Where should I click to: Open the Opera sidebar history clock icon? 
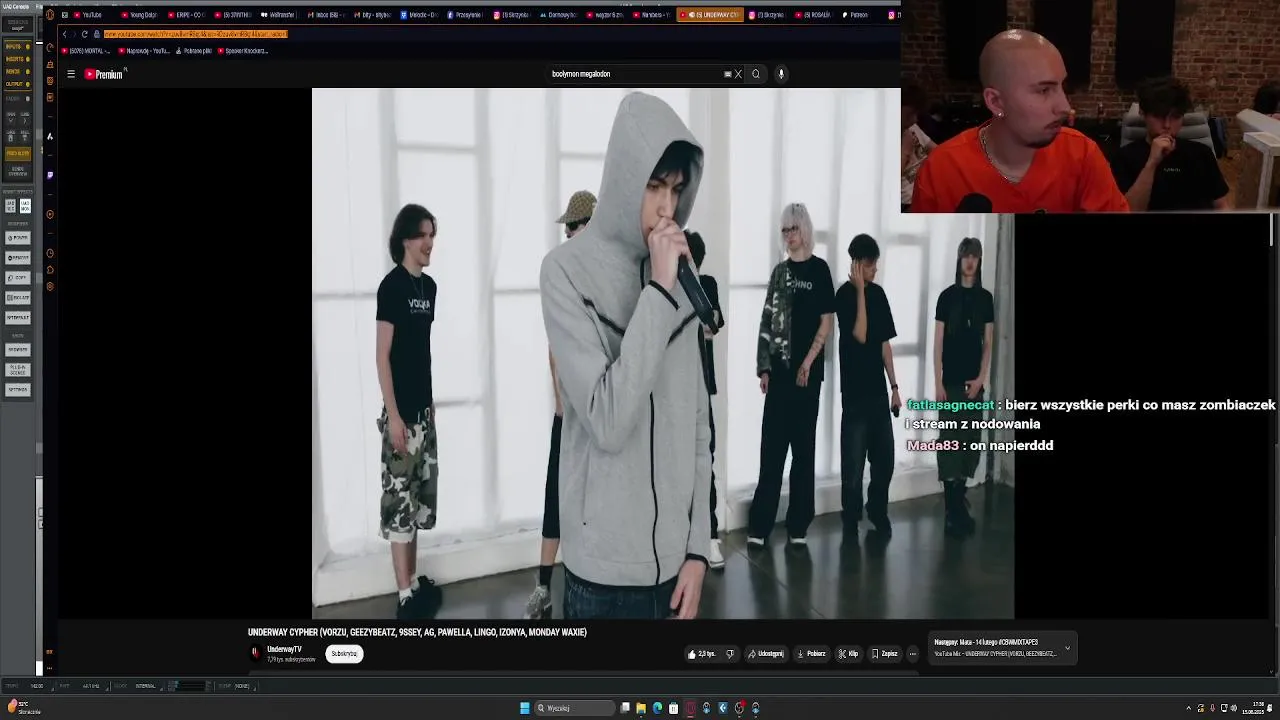pyautogui.click(x=50, y=253)
